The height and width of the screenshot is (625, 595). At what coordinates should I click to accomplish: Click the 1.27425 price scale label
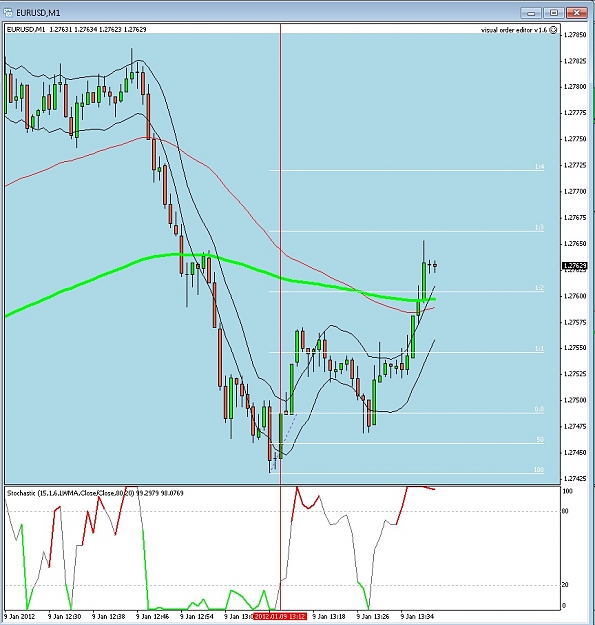click(x=575, y=478)
